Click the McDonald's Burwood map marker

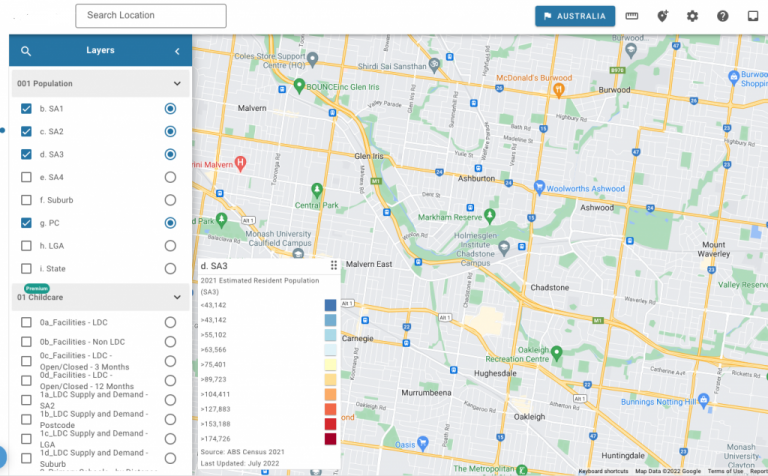tap(559, 90)
